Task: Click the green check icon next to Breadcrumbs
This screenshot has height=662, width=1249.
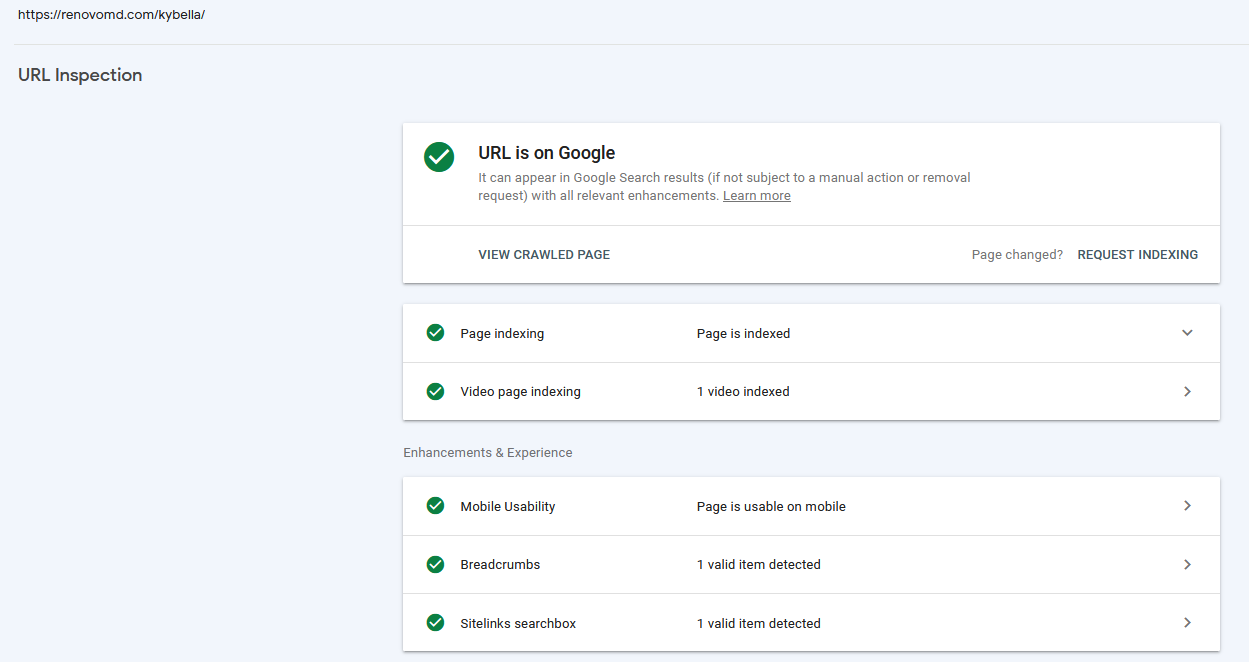Action: coord(435,564)
